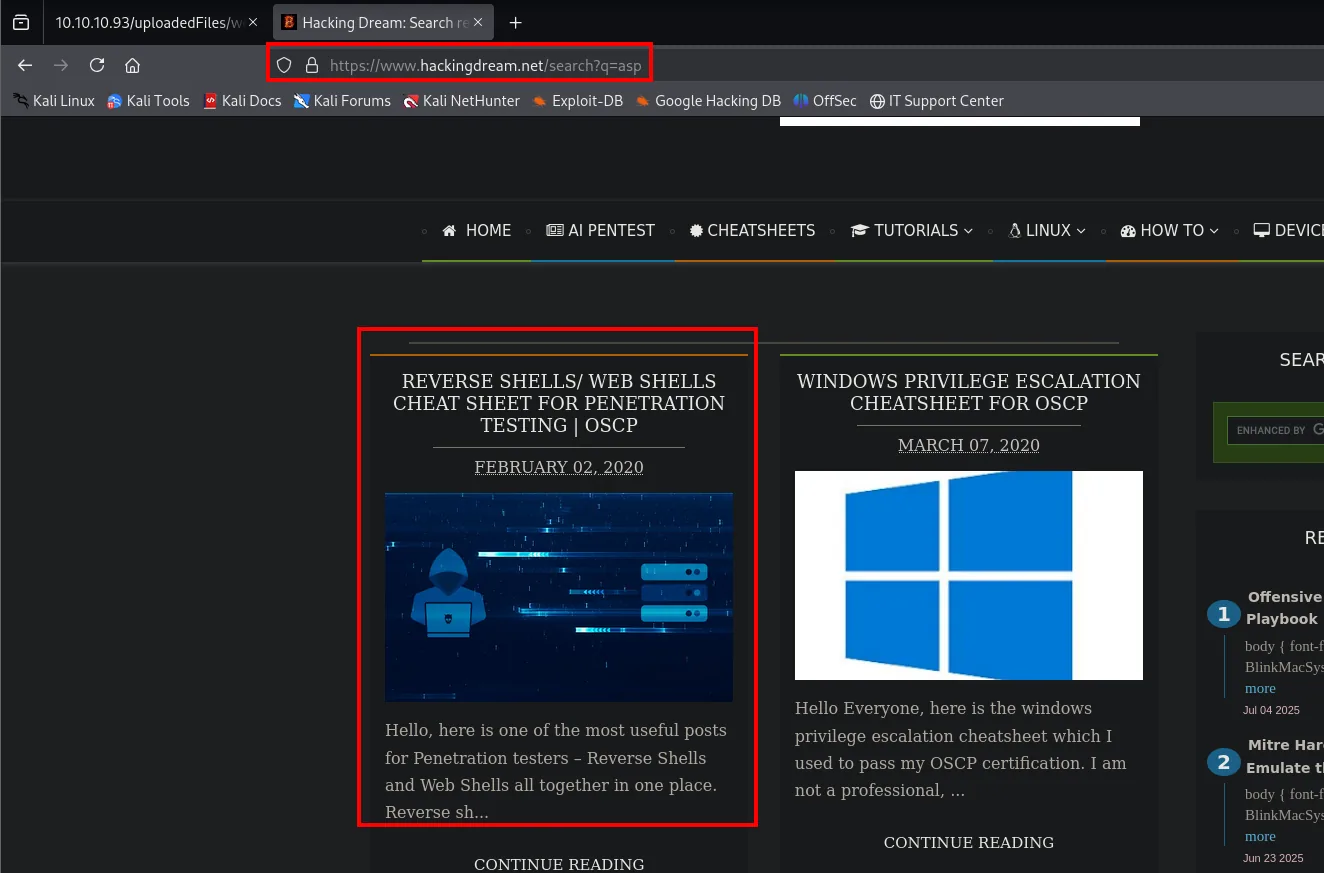
Task: Open Reverse Shells/Web Shells cheat sheet title
Action: tap(559, 403)
